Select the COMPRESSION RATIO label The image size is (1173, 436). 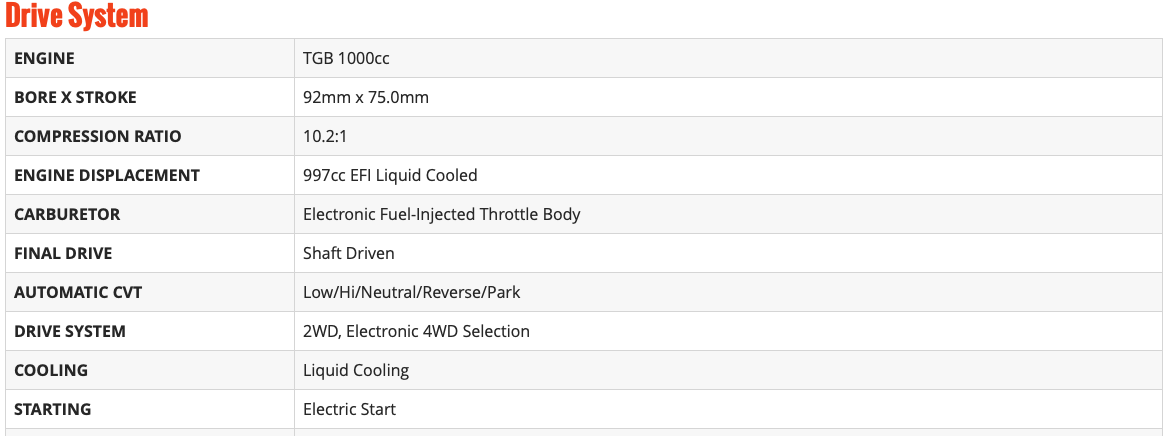(98, 136)
